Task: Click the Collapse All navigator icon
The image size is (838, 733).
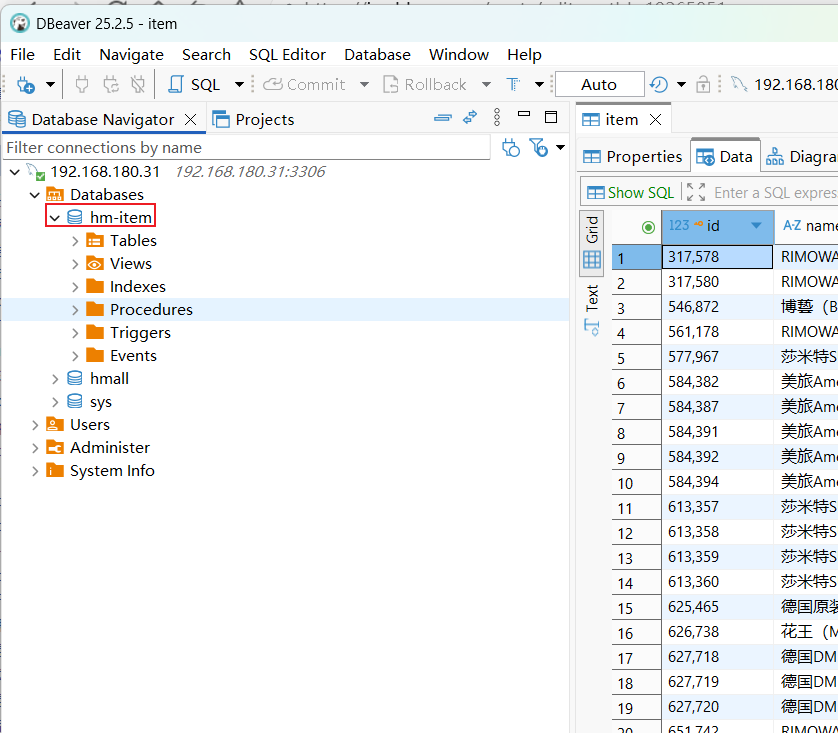Action: (x=443, y=118)
